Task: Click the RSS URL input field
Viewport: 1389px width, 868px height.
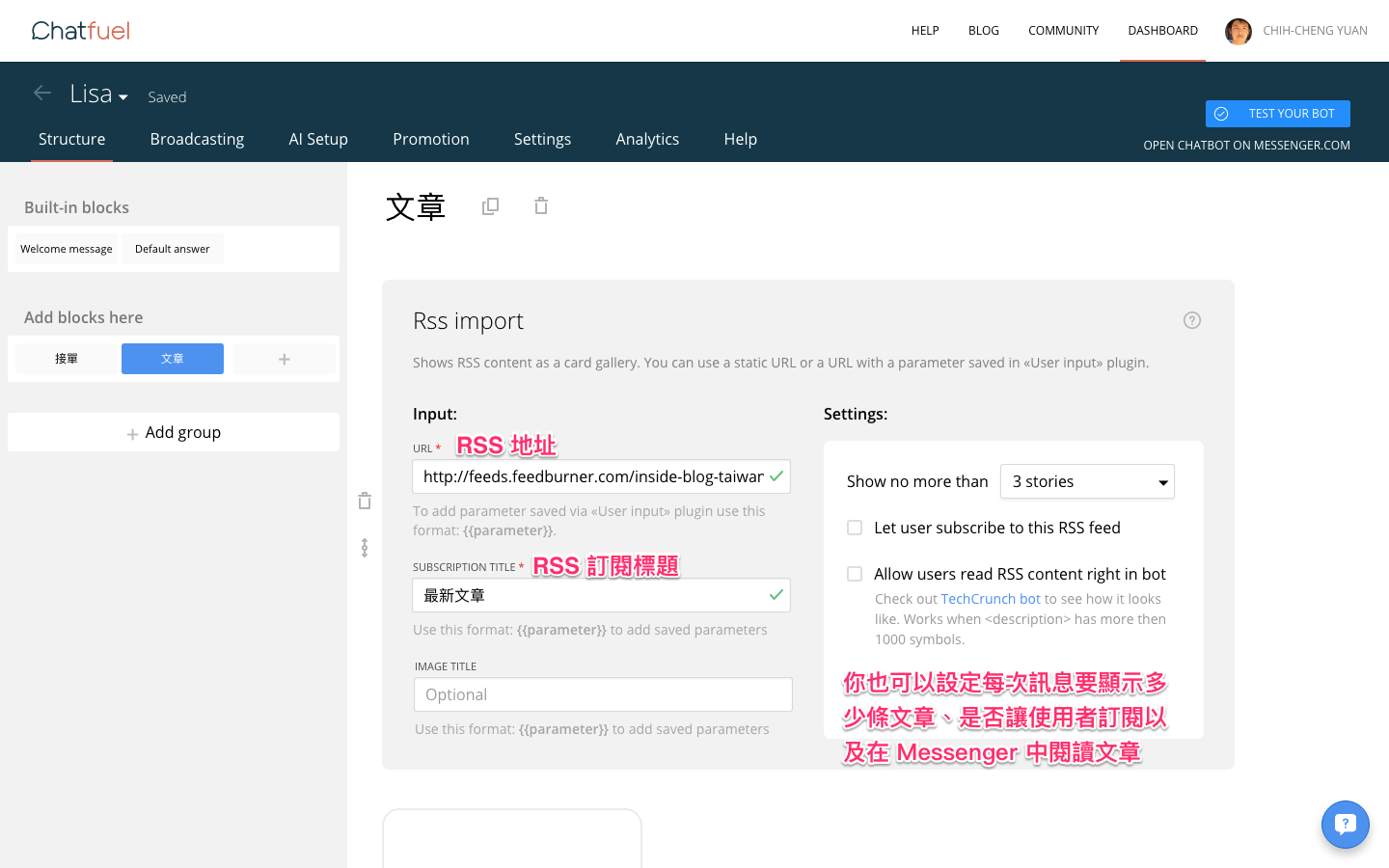Action: pyautogui.click(x=602, y=476)
